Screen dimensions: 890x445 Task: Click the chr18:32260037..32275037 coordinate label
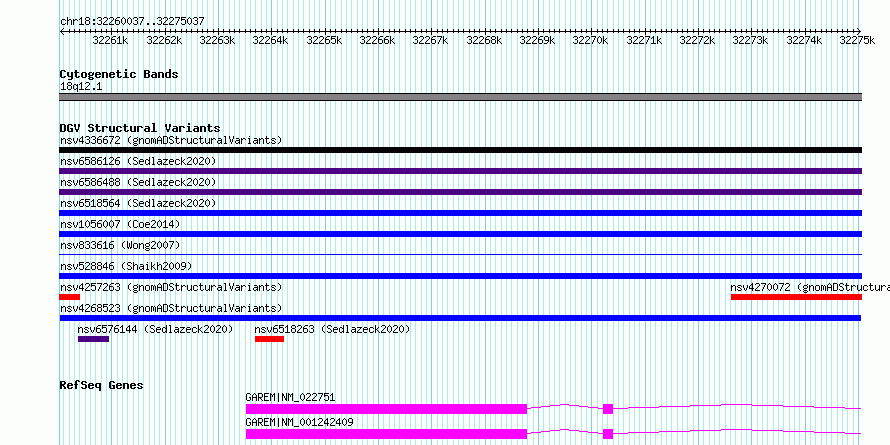point(132,21)
